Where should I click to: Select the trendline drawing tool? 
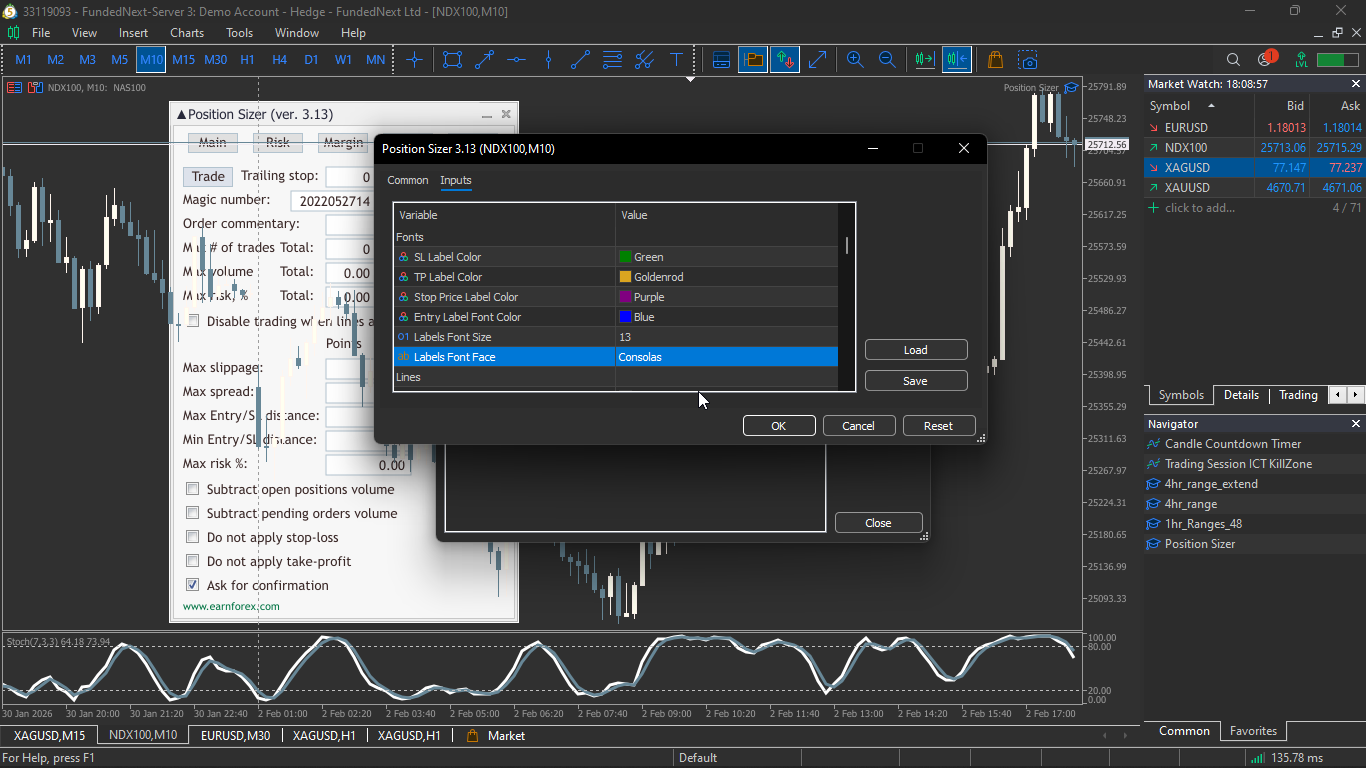coord(581,60)
